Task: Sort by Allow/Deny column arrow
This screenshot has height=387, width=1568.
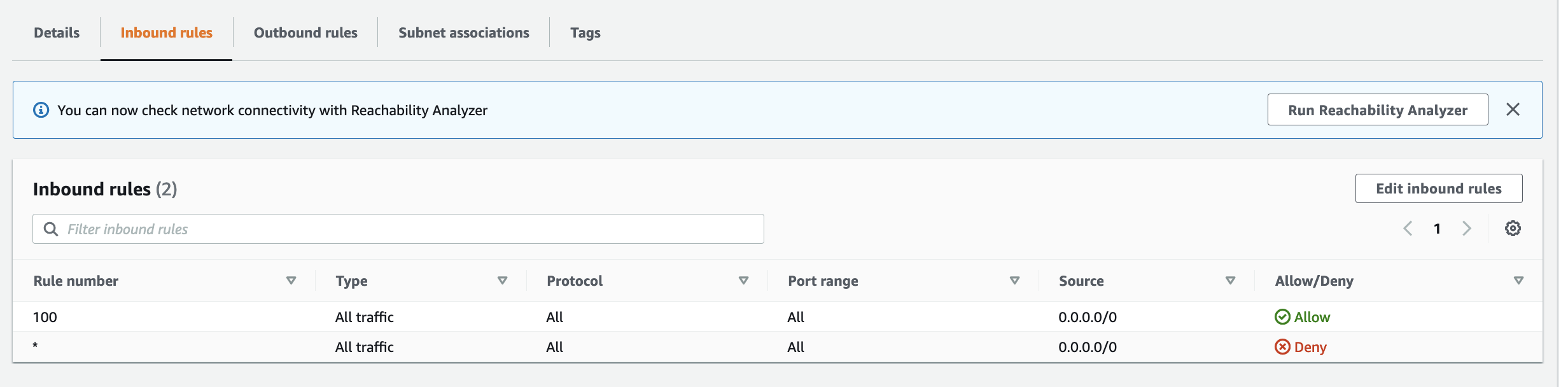Action: point(1519,281)
